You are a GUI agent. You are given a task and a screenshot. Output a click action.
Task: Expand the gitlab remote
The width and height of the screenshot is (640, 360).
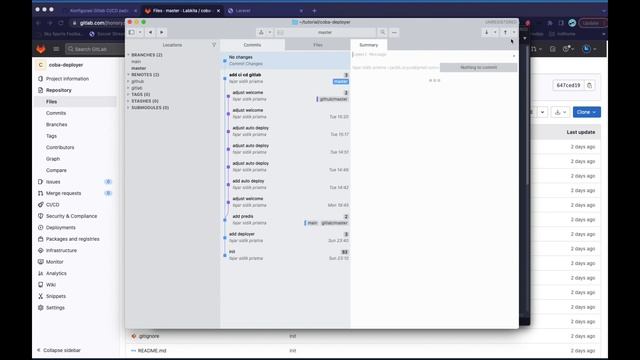(x=129, y=88)
